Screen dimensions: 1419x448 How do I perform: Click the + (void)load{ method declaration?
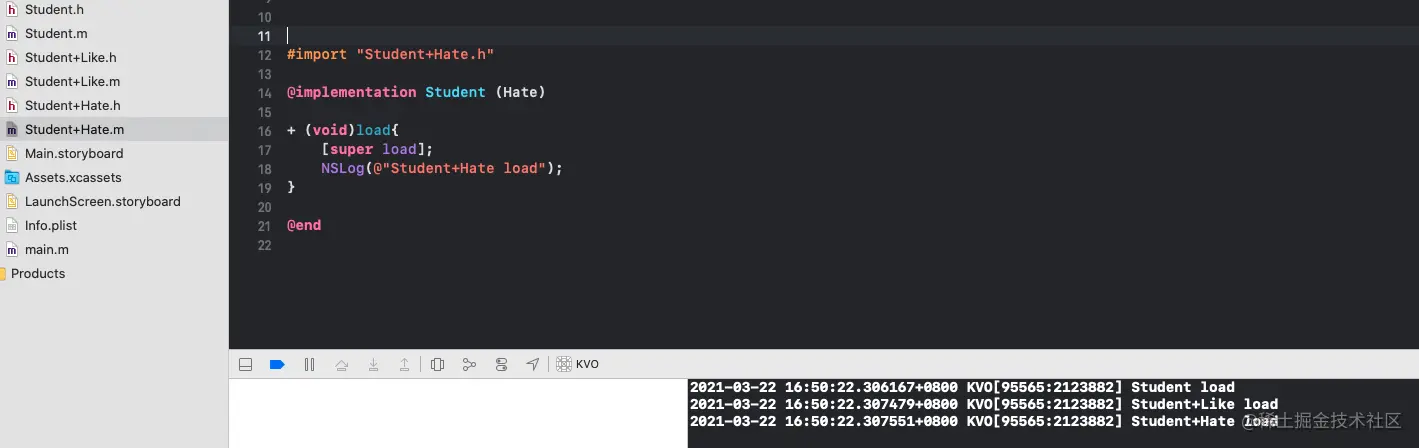(x=343, y=131)
